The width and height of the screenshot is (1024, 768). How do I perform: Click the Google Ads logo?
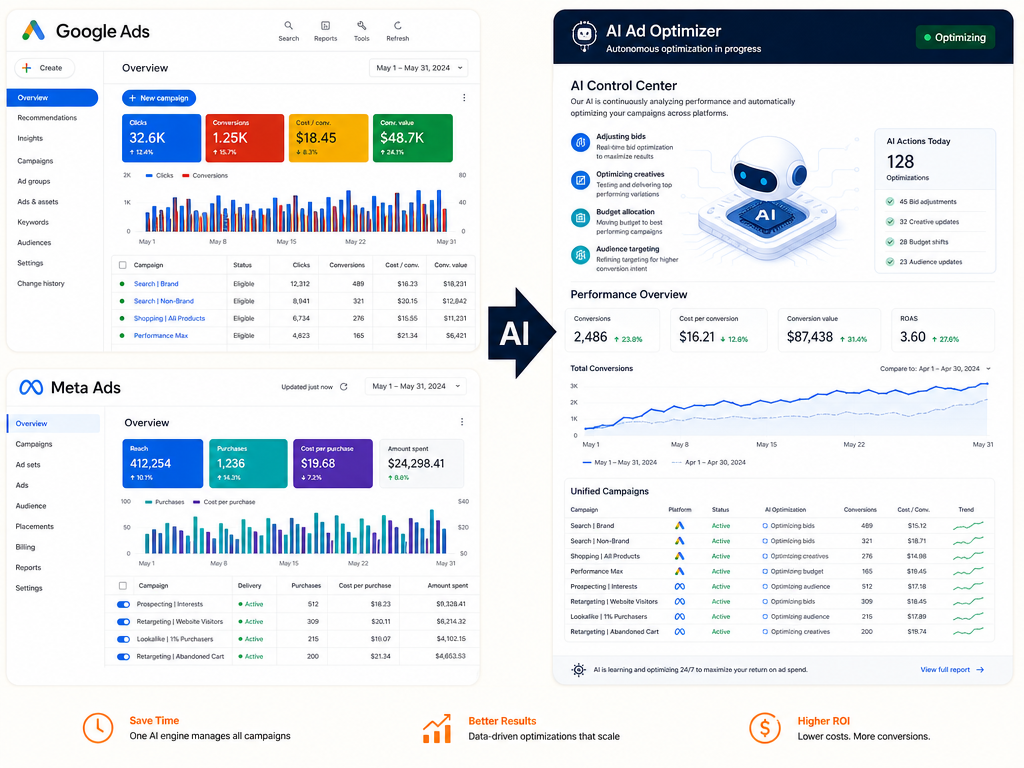(x=33, y=31)
